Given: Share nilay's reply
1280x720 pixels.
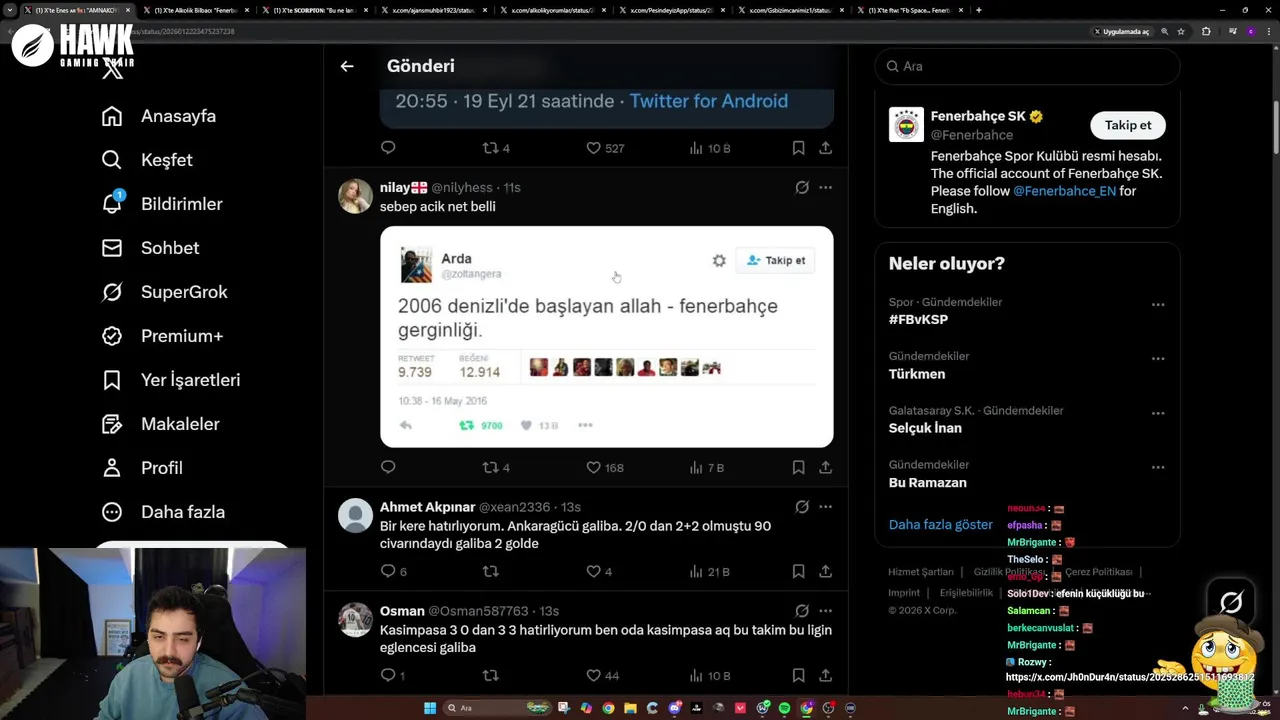Looking at the screenshot, I should click(825, 467).
